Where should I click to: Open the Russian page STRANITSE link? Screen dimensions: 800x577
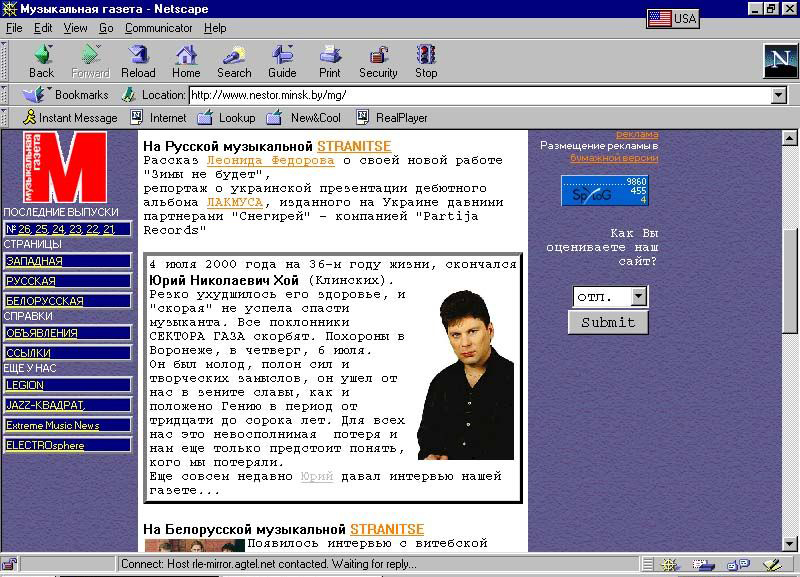coord(354,146)
